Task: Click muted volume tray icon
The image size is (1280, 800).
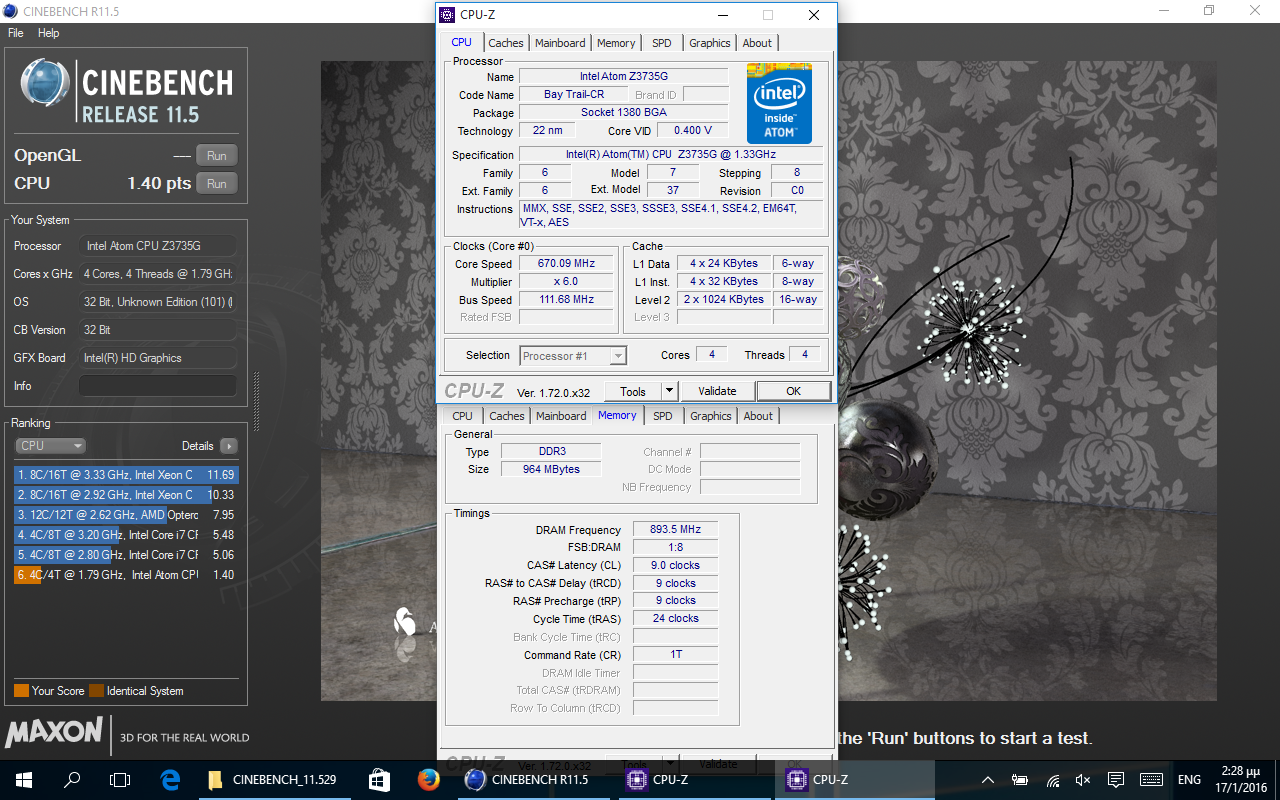Action: [1083, 780]
